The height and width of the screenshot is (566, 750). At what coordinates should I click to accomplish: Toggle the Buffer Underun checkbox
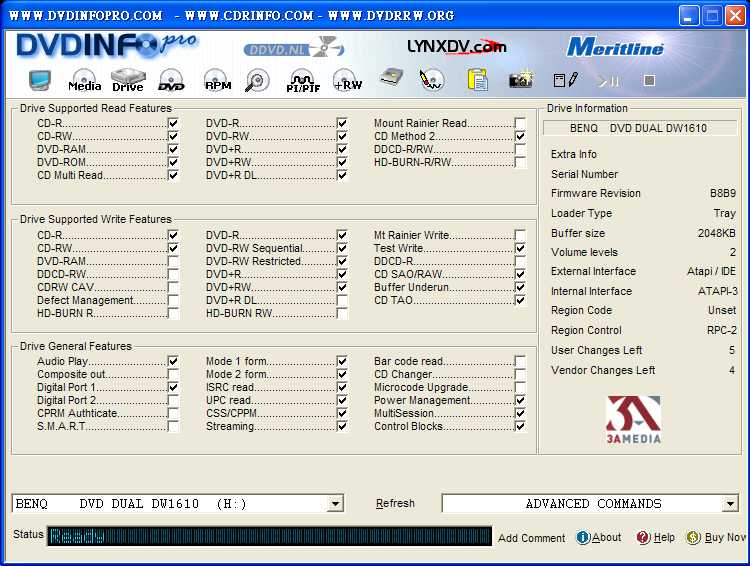pos(520,287)
